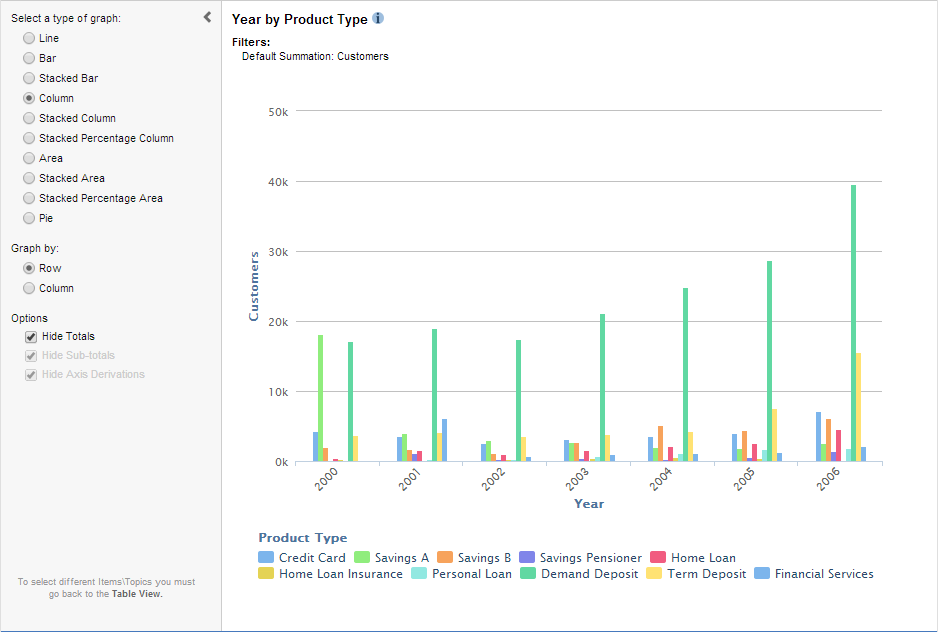Collapse the left options panel arrow
This screenshot has width=938, height=632.
(207, 17)
